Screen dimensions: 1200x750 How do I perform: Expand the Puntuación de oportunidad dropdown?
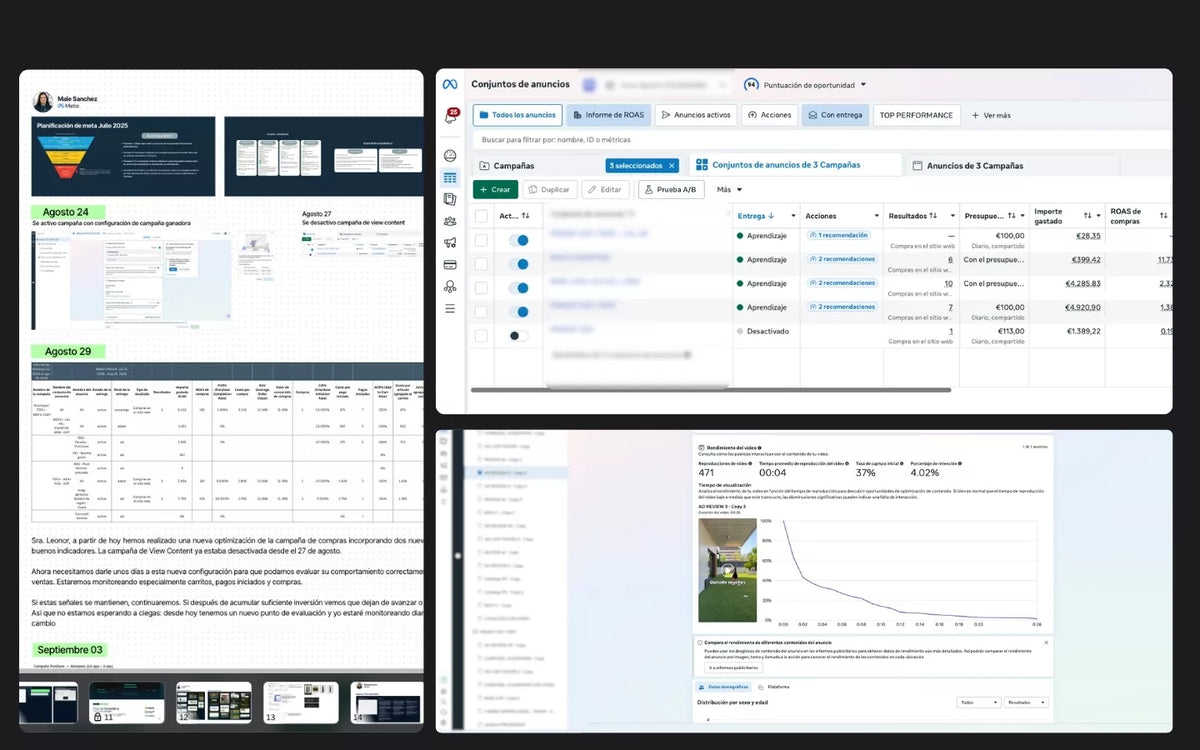tap(863, 85)
